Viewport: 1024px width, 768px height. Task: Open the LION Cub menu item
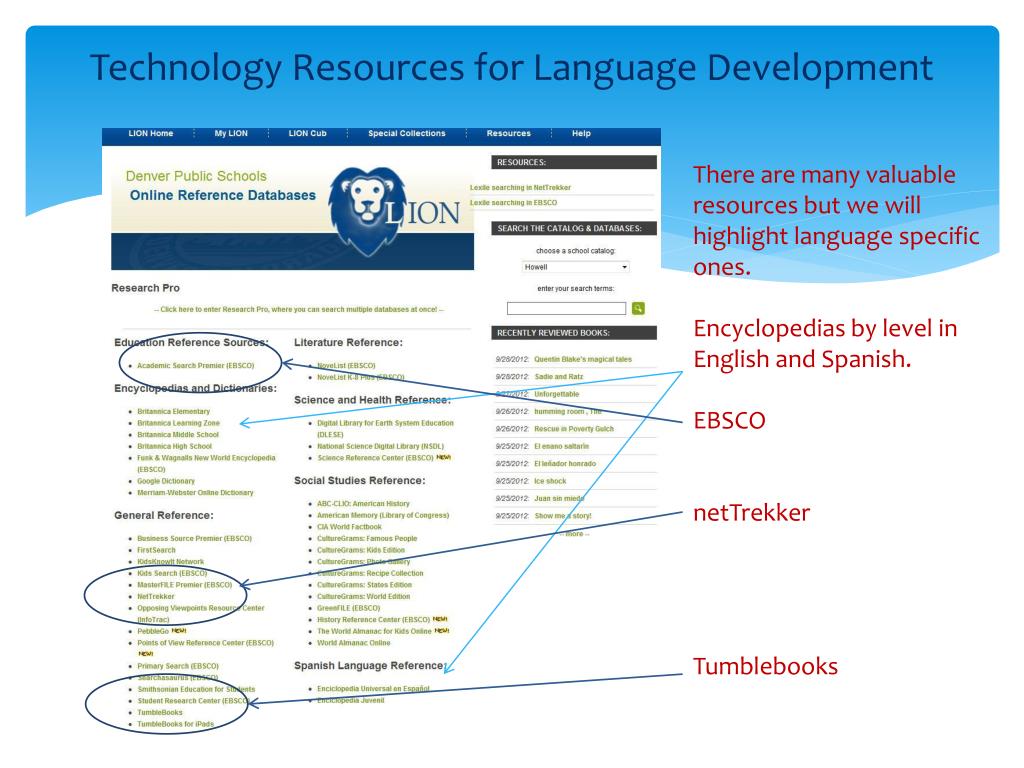tap(308, 133)
